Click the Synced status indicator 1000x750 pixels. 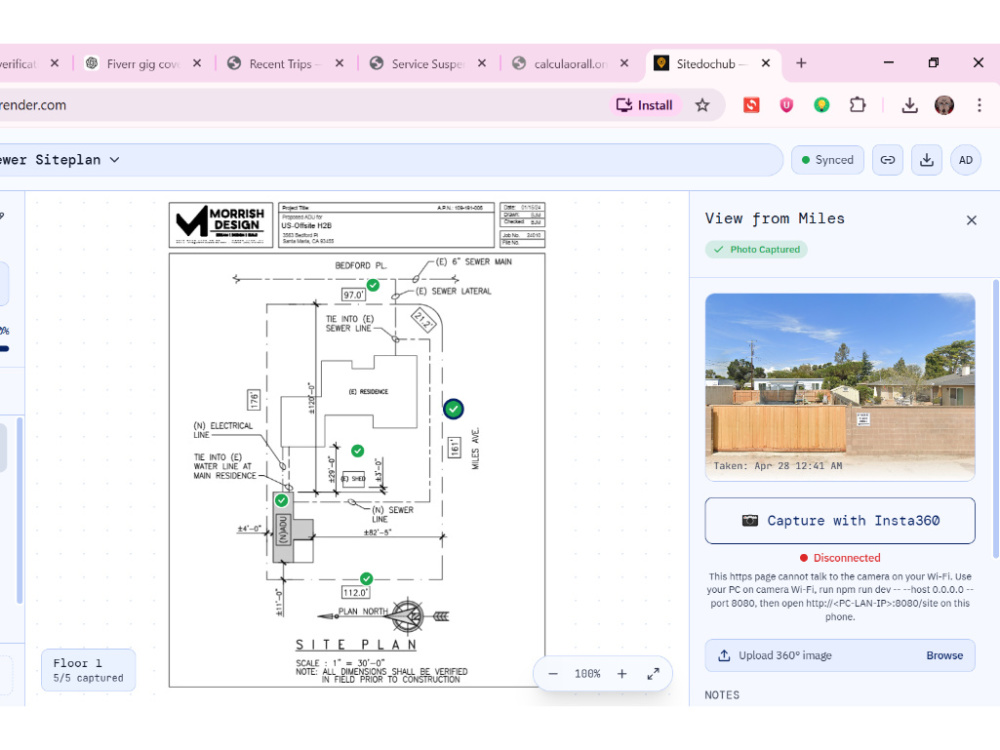click(x=827, y=160)
